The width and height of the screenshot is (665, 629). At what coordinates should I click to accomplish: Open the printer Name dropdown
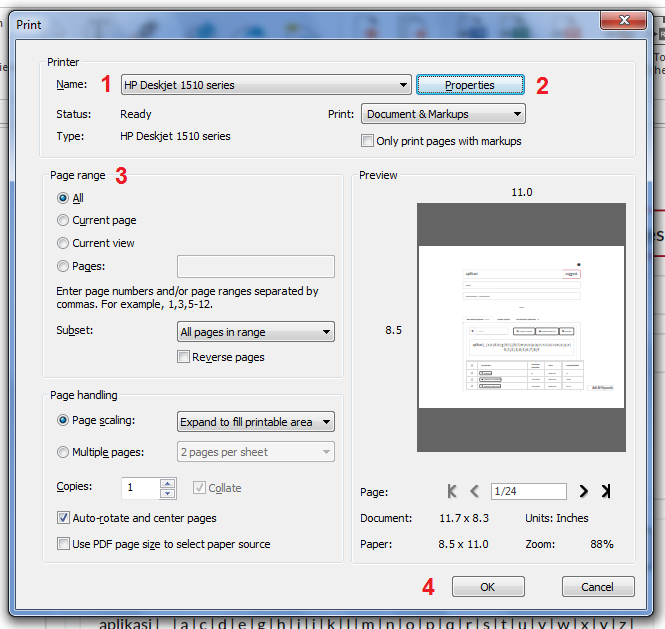(266, 85)
